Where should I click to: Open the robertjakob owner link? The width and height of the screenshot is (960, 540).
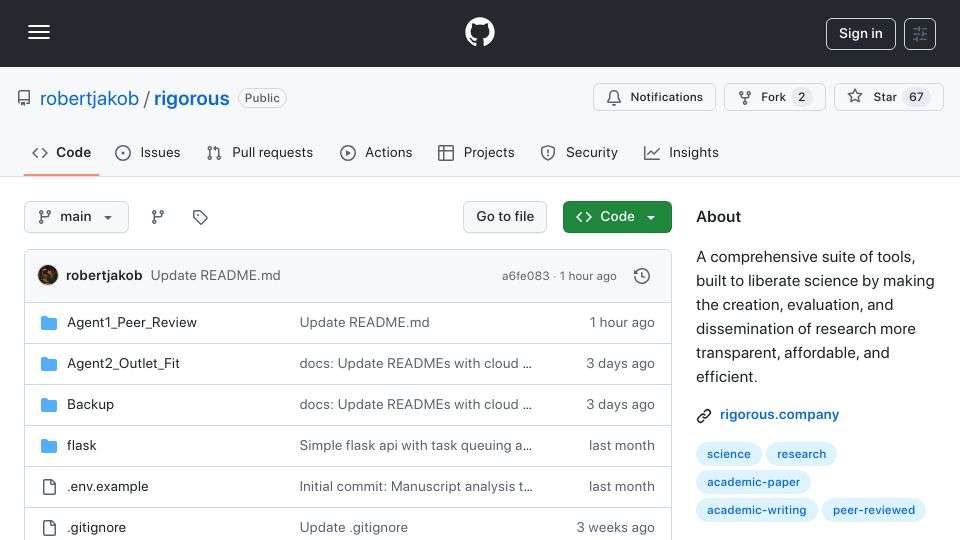tap(89, 98)
